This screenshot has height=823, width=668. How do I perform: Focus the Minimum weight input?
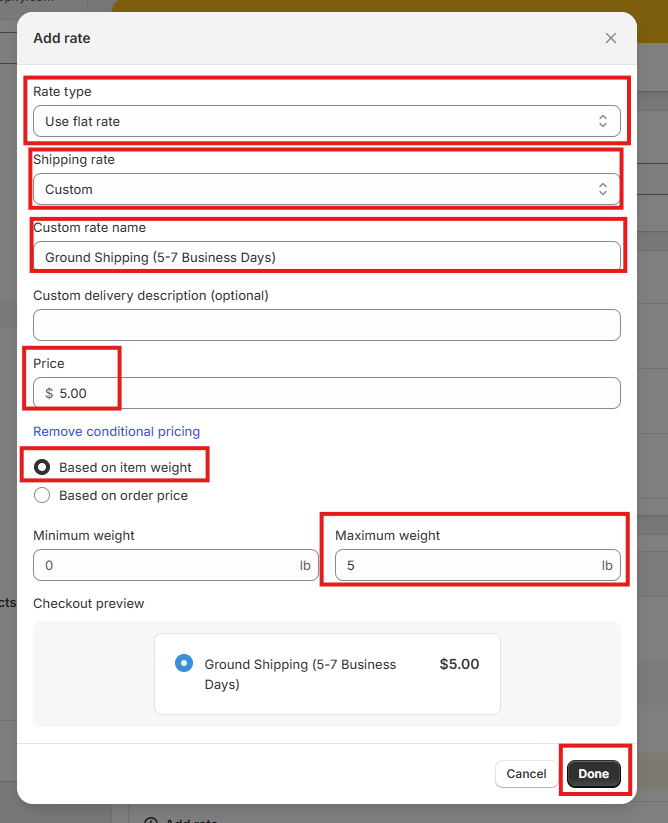tap(165, 565)
